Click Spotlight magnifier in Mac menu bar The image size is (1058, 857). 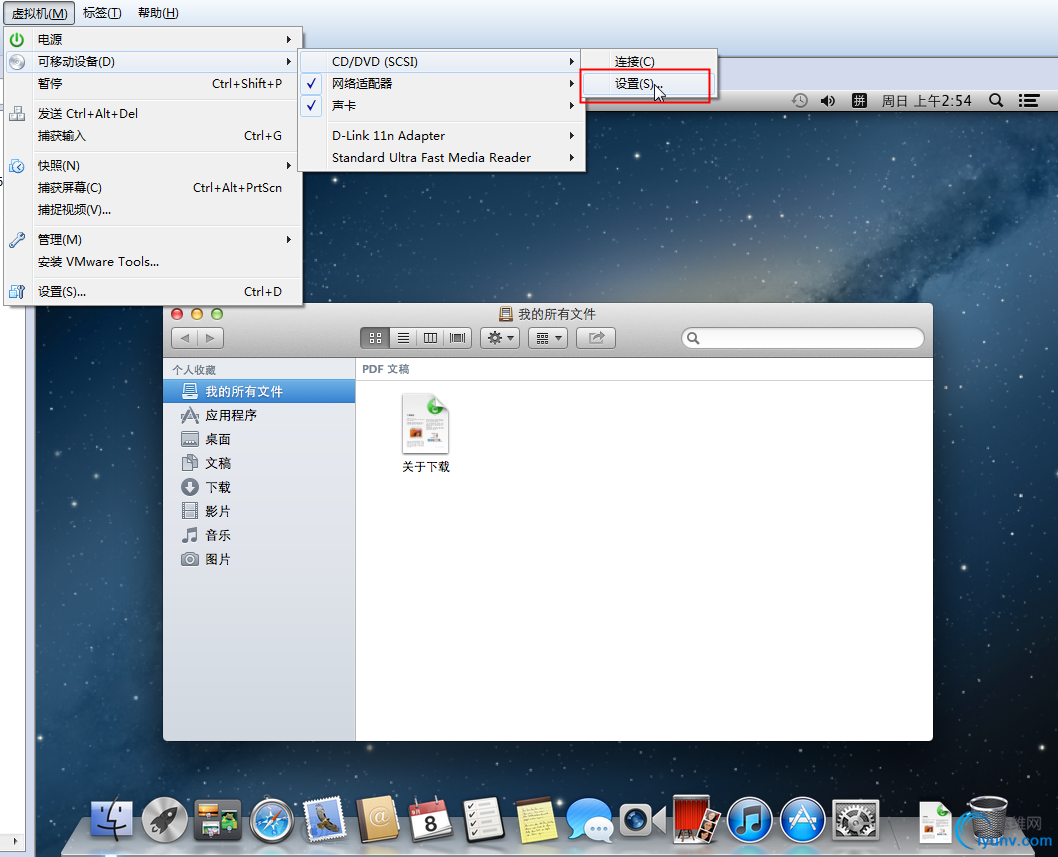coord(995,101)
